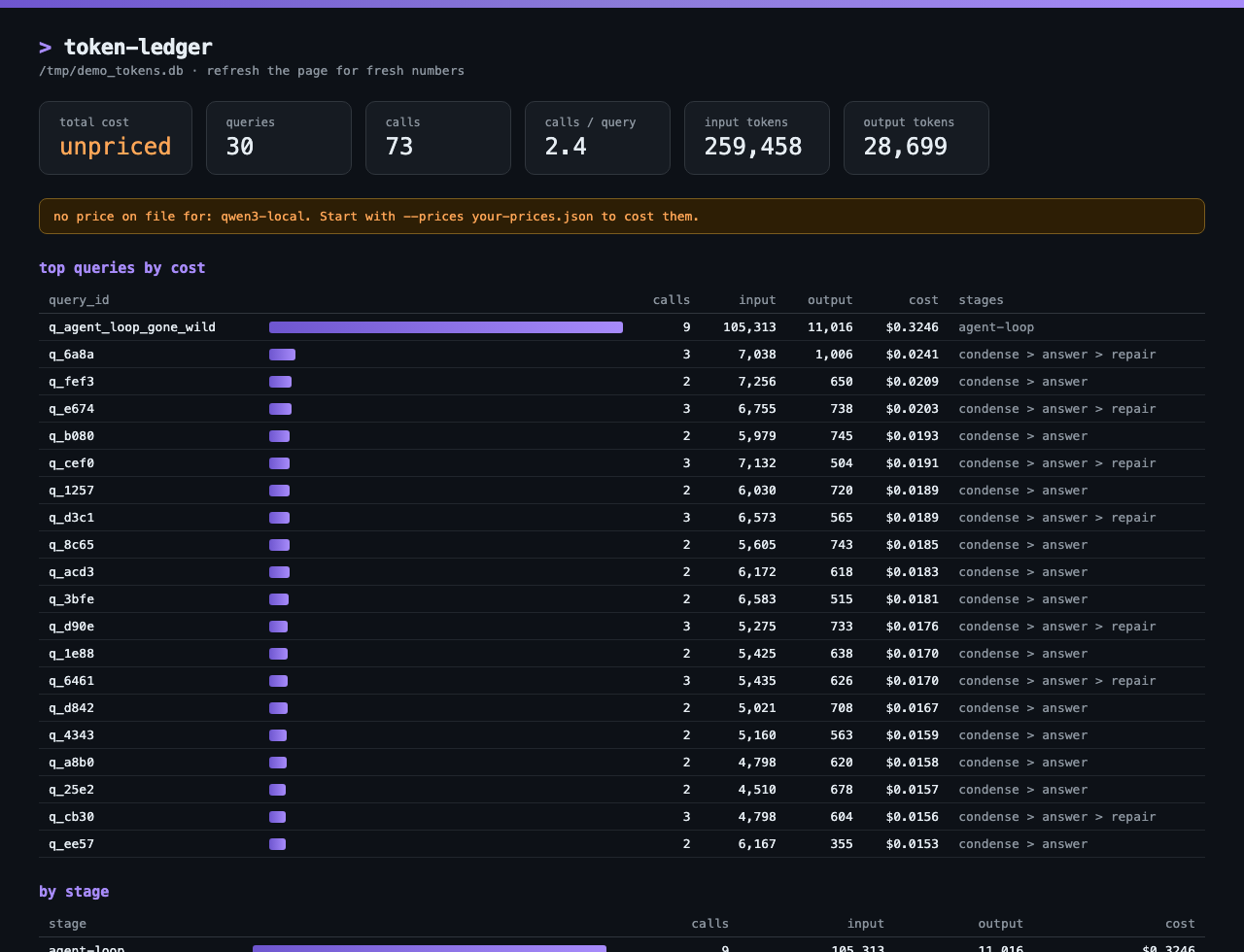1244x952 pixels.
Task: Click the $0.3246 cost cell in queries table
Action: (x=913, y=327)
